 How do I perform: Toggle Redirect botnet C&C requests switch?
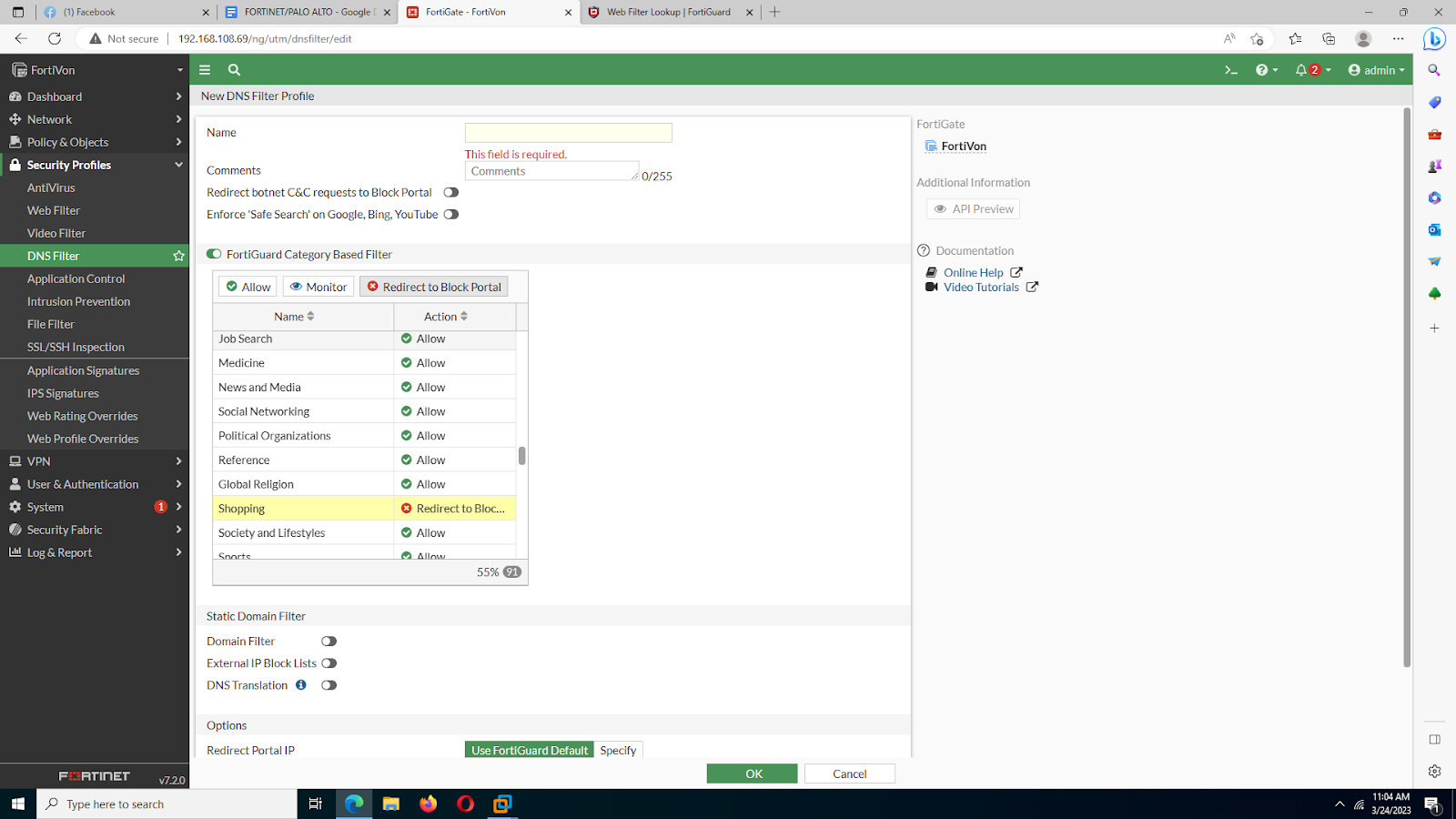point(451,192)
